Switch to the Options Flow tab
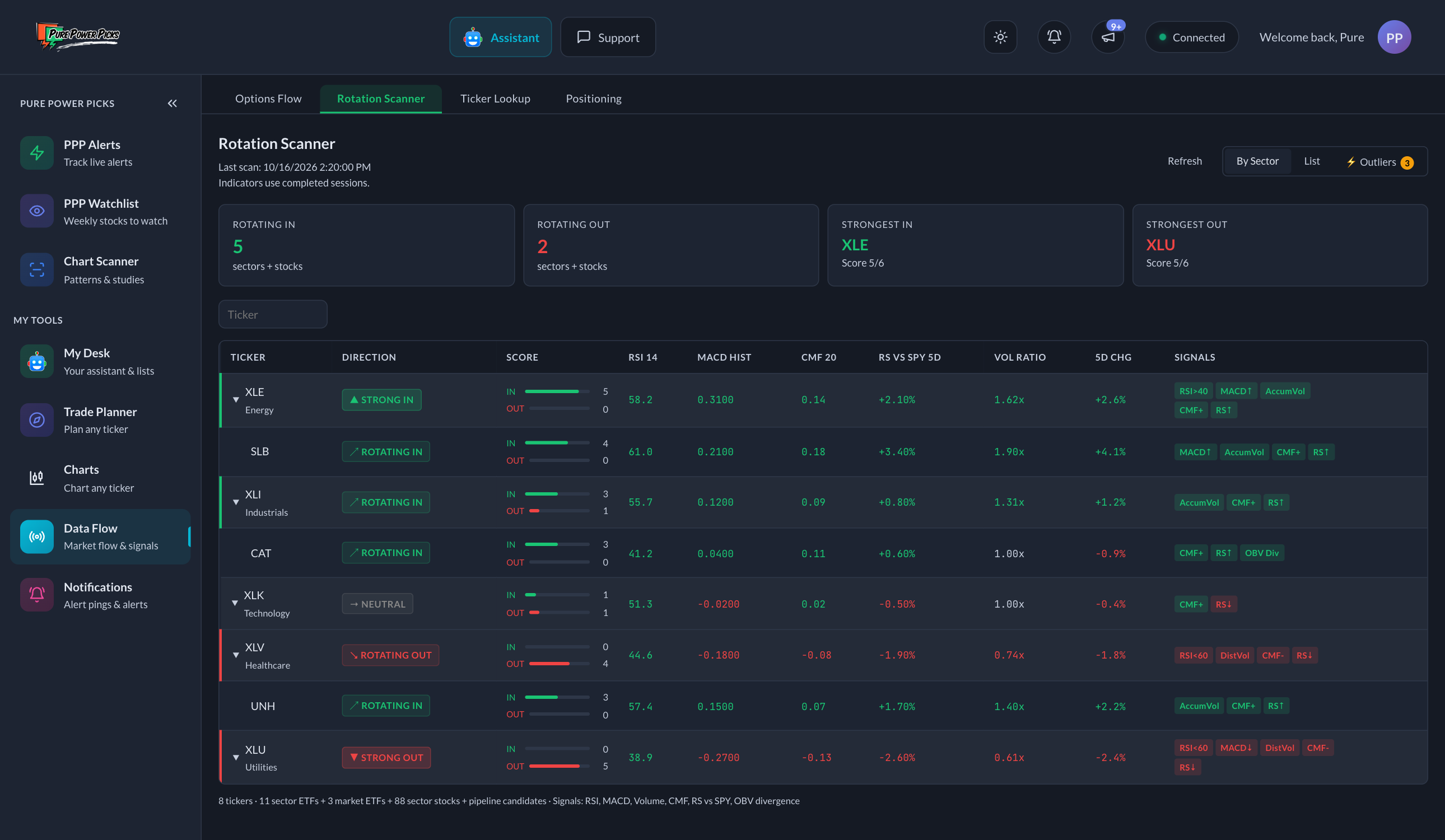The height and width of the screenshot is (840, 1445). click(x=268, y=99)
